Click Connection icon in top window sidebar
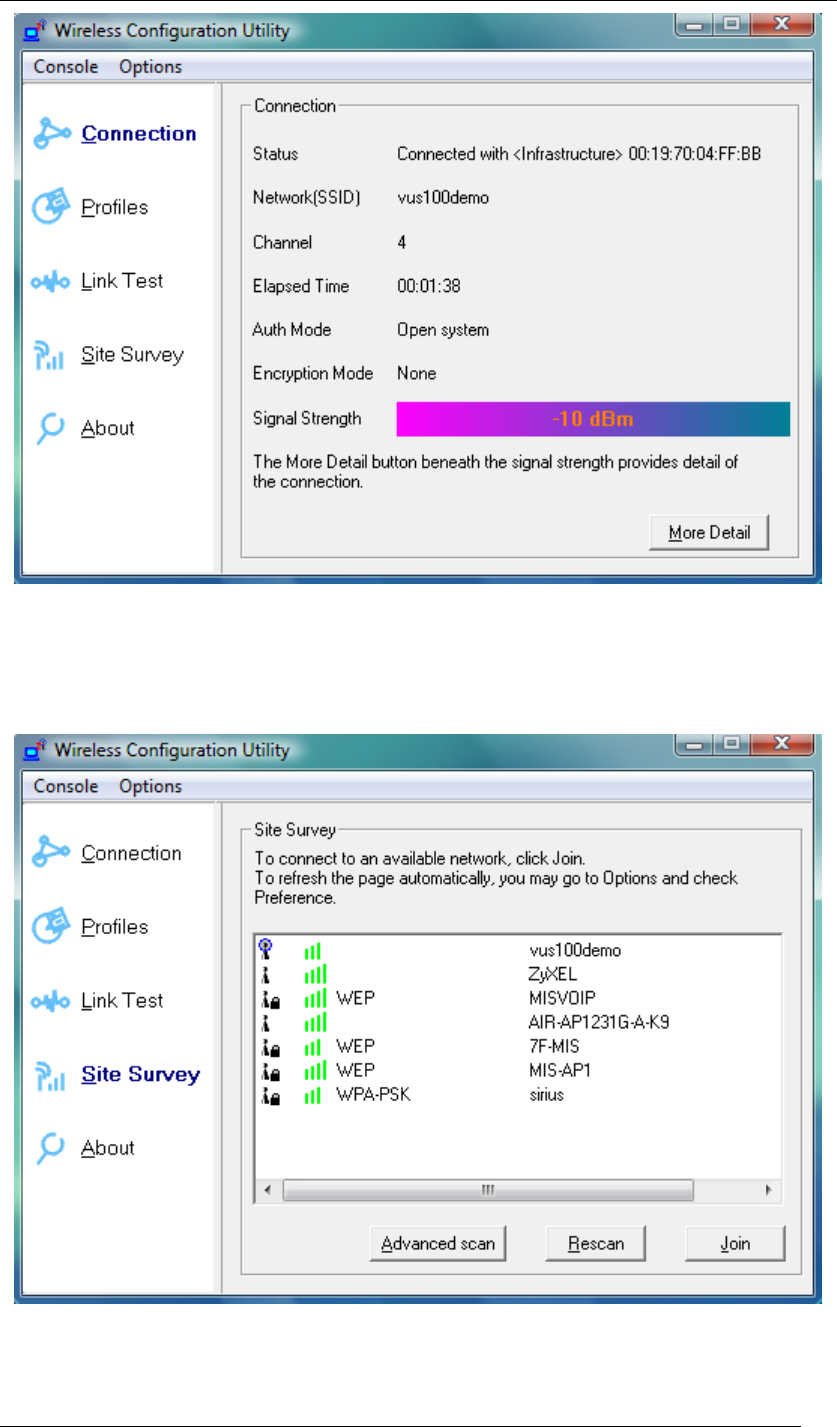837x1427 pixels. click(51, 134)
